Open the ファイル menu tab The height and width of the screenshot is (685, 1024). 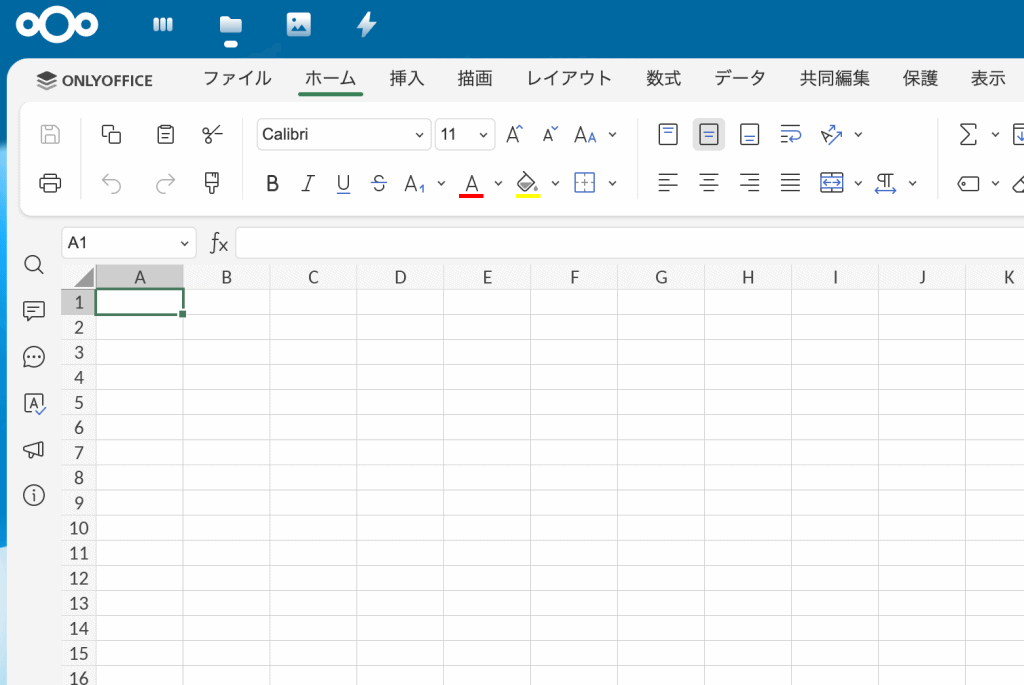[x=237, y=78]
